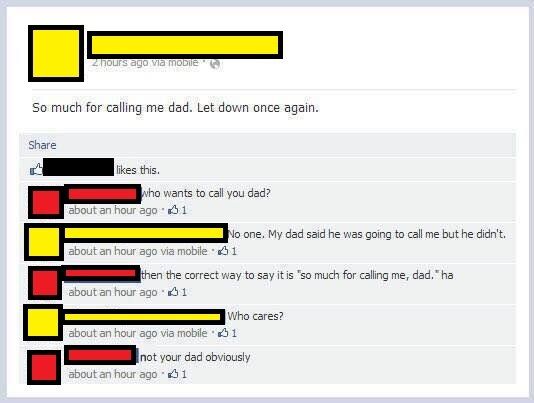Open yellow avatar beside 'Who cares?' comment
Screen dimensions: 534x403
click(x=43, y=322)
